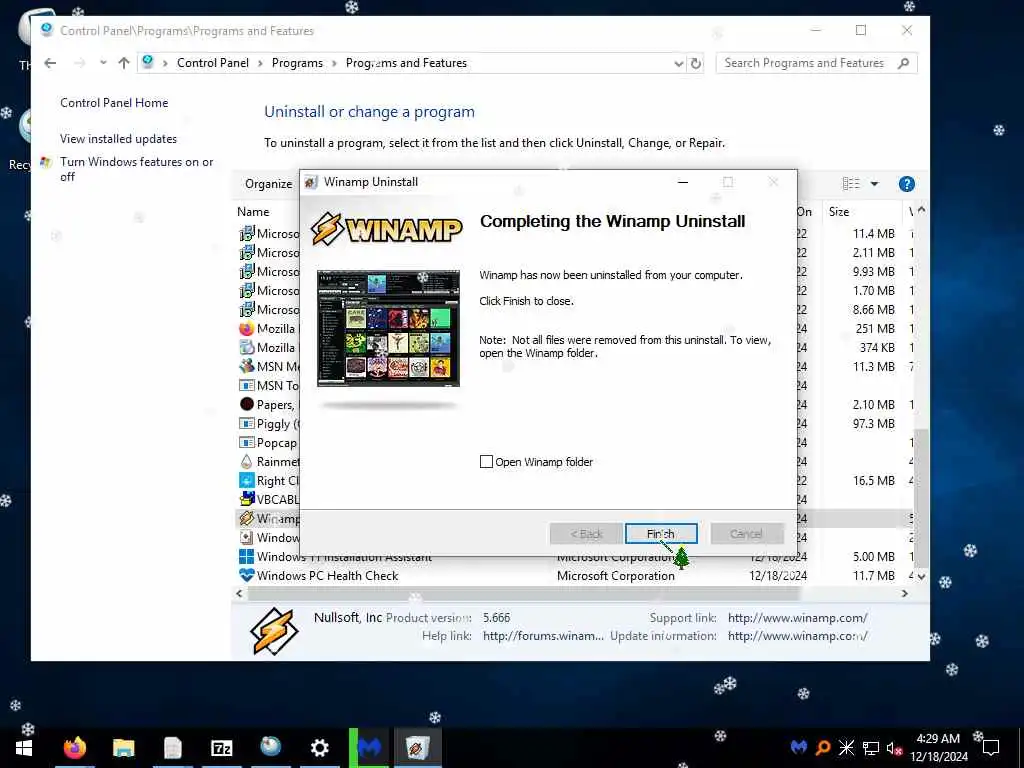Click the Mozilla Firefox icon in list

[246, 328]
